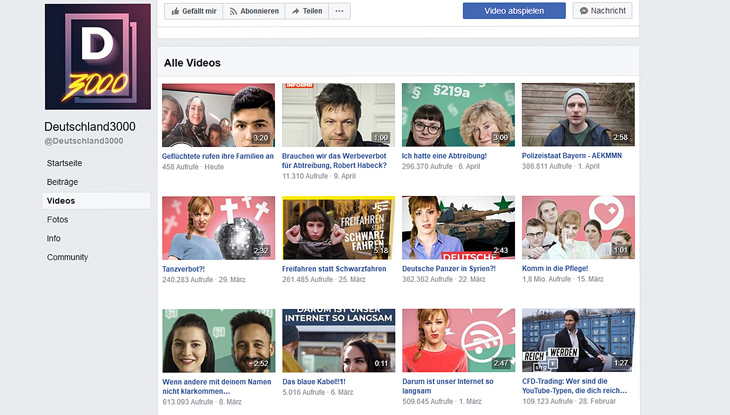Open the Fotos tab in sidebar

(x=57, y=219)
